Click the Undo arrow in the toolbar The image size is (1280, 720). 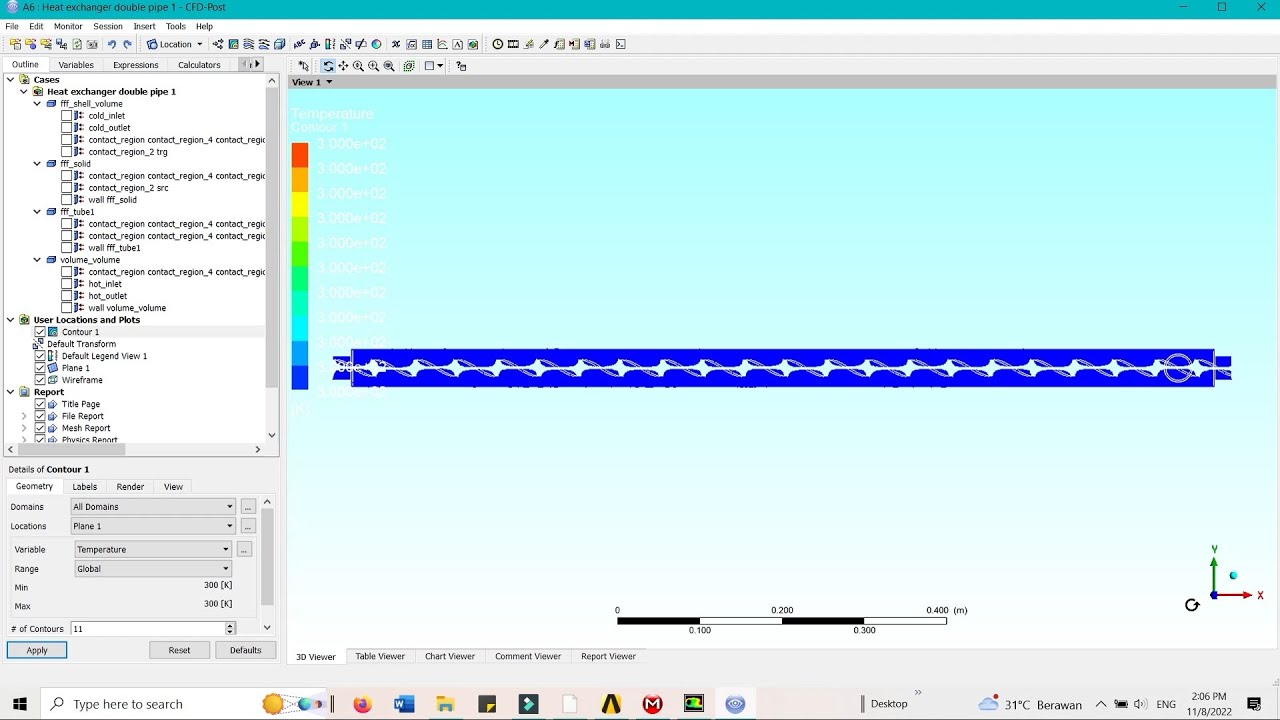pyautogui.click(x=111, y=44)
